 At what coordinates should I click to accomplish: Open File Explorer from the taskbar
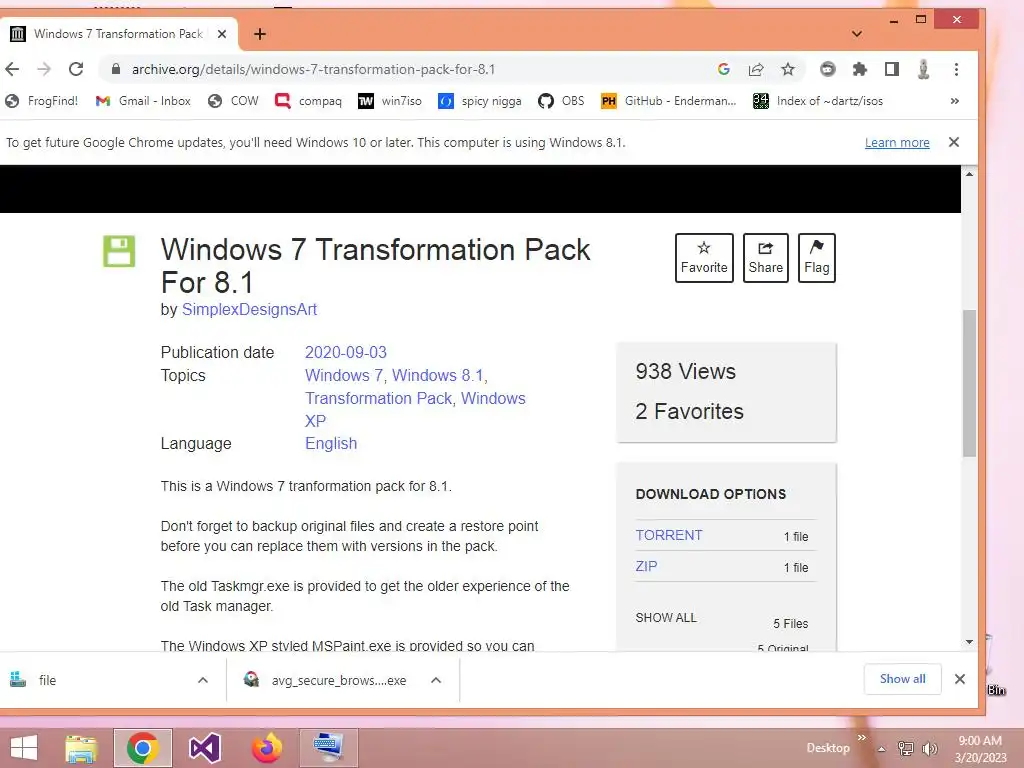tap(81, 748)
